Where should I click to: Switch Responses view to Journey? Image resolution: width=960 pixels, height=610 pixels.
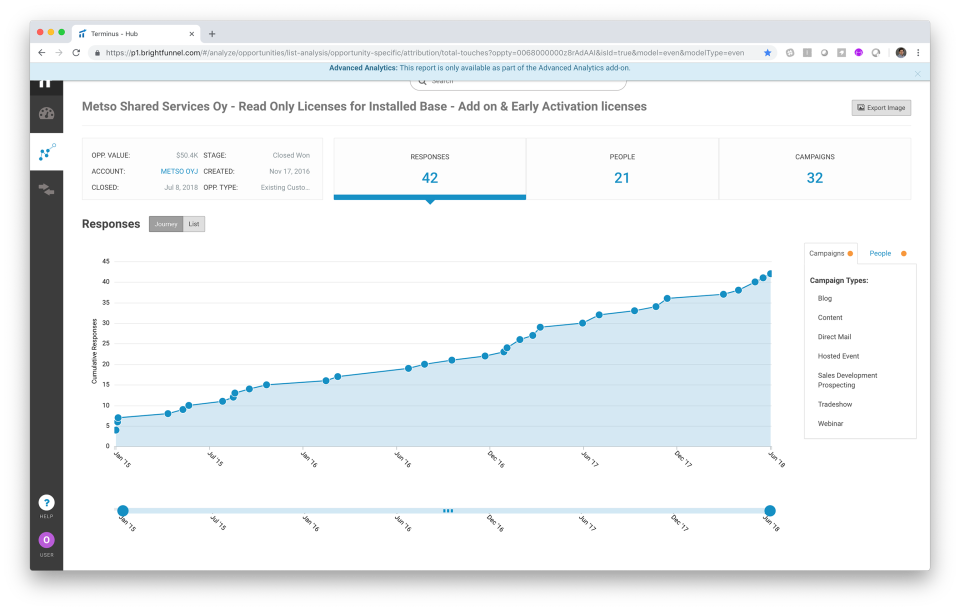click(x=166, y=224)
